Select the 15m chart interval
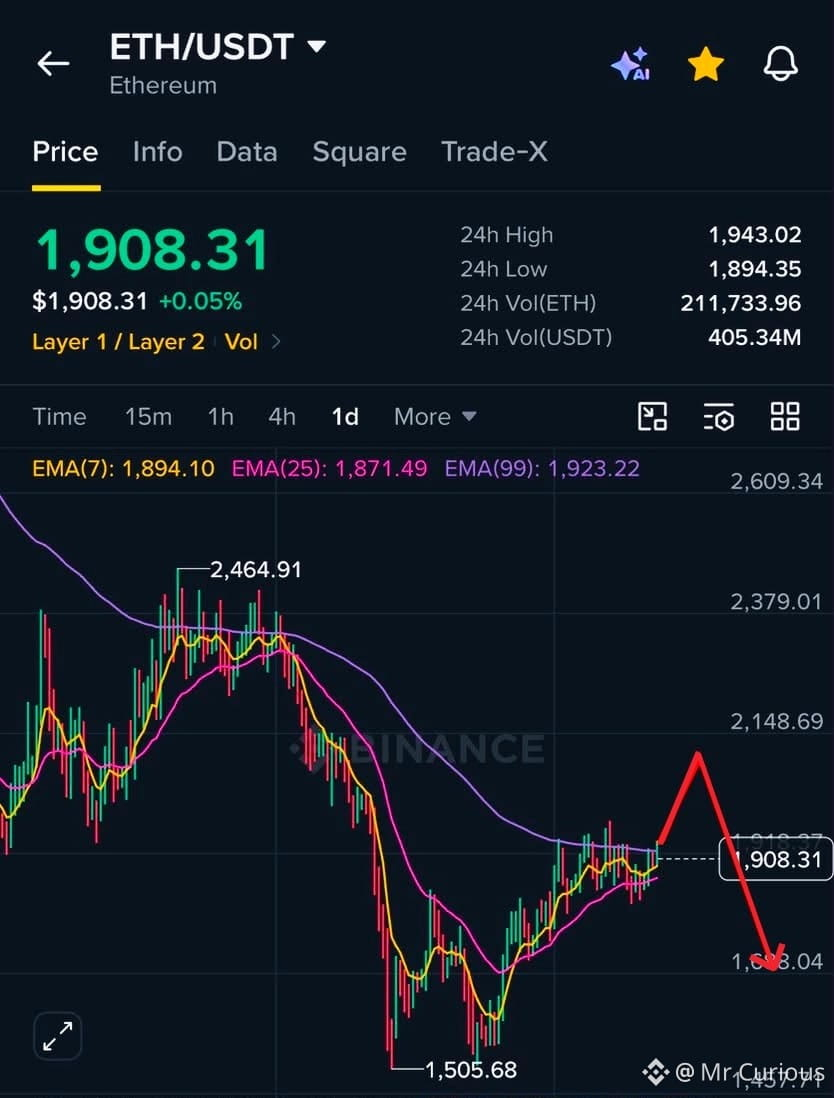The width and height of the screenshot is (834, 1098). (x=148, y=417)
